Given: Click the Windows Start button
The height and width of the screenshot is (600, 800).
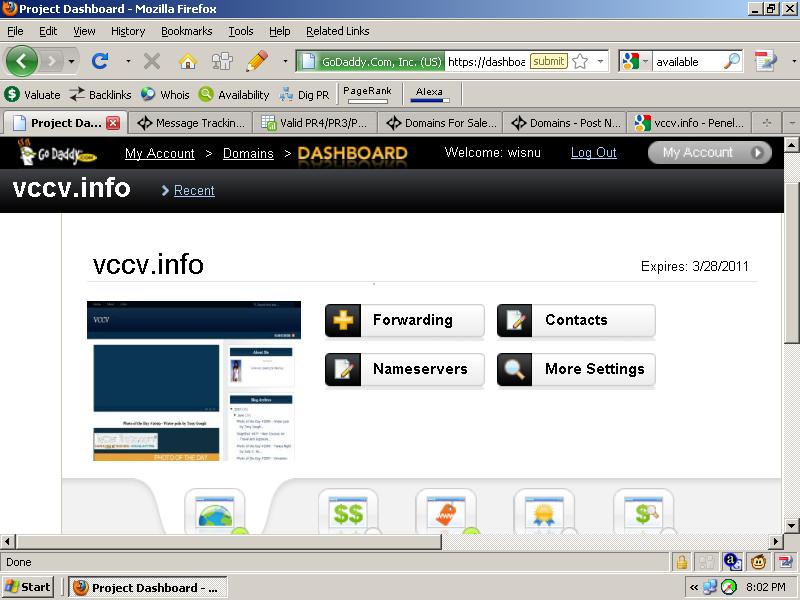Looking at the screenshot, I should click(29, 587).
